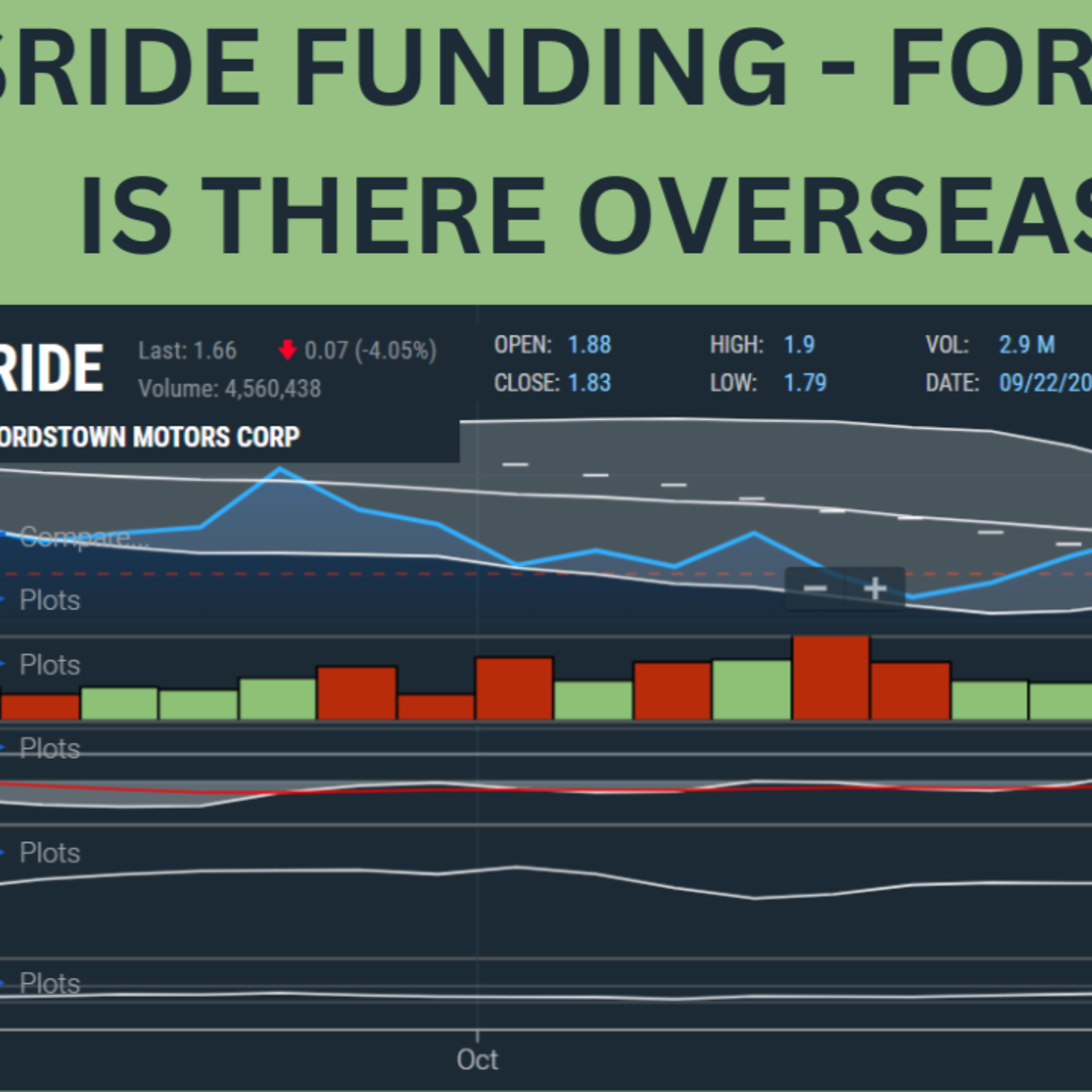Click the OPEN: 1.88 value
The image size is (1092, 1092).
pos(590,345)
